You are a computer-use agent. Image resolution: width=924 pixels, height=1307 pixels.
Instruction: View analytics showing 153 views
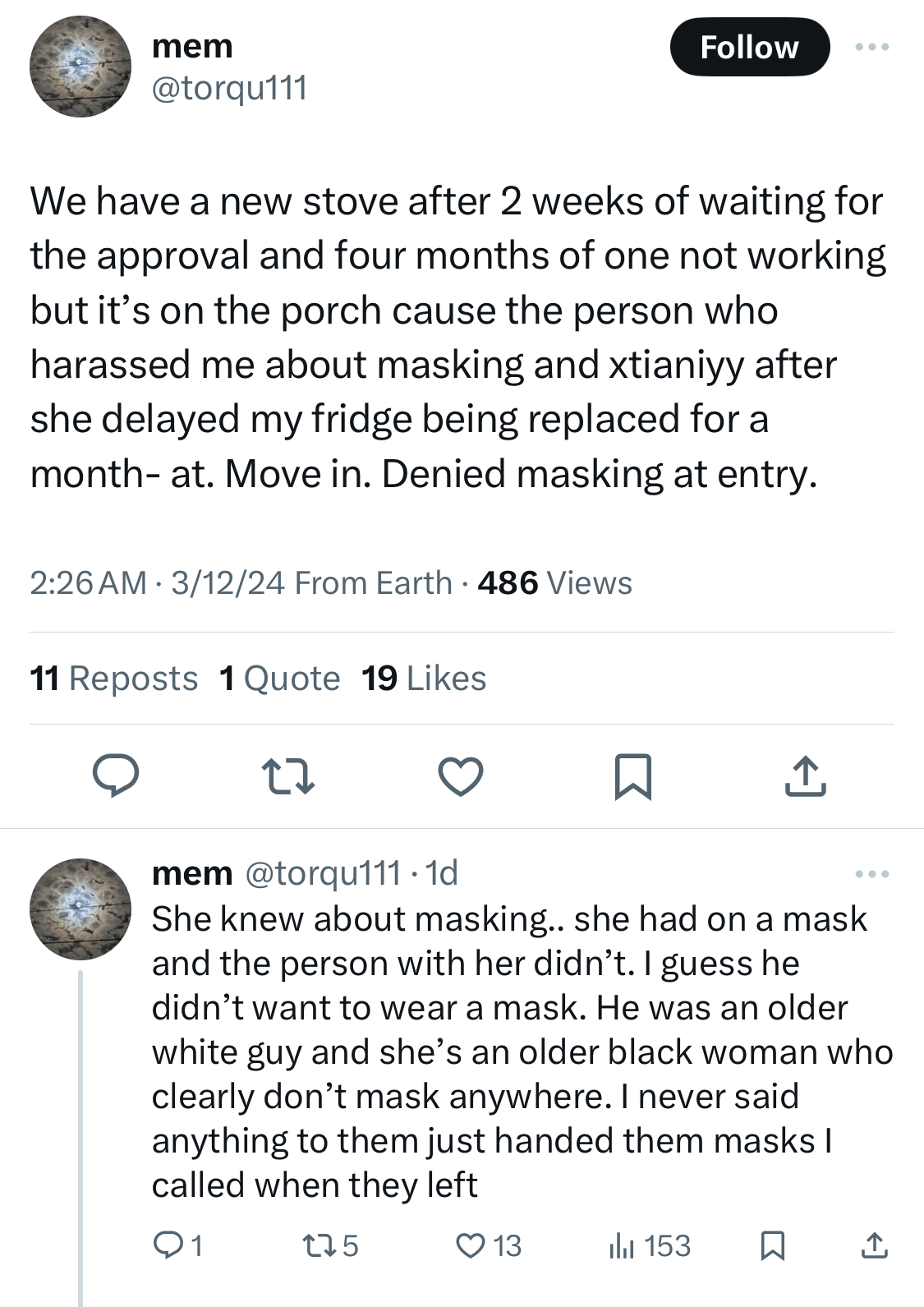click(649, 1246)
